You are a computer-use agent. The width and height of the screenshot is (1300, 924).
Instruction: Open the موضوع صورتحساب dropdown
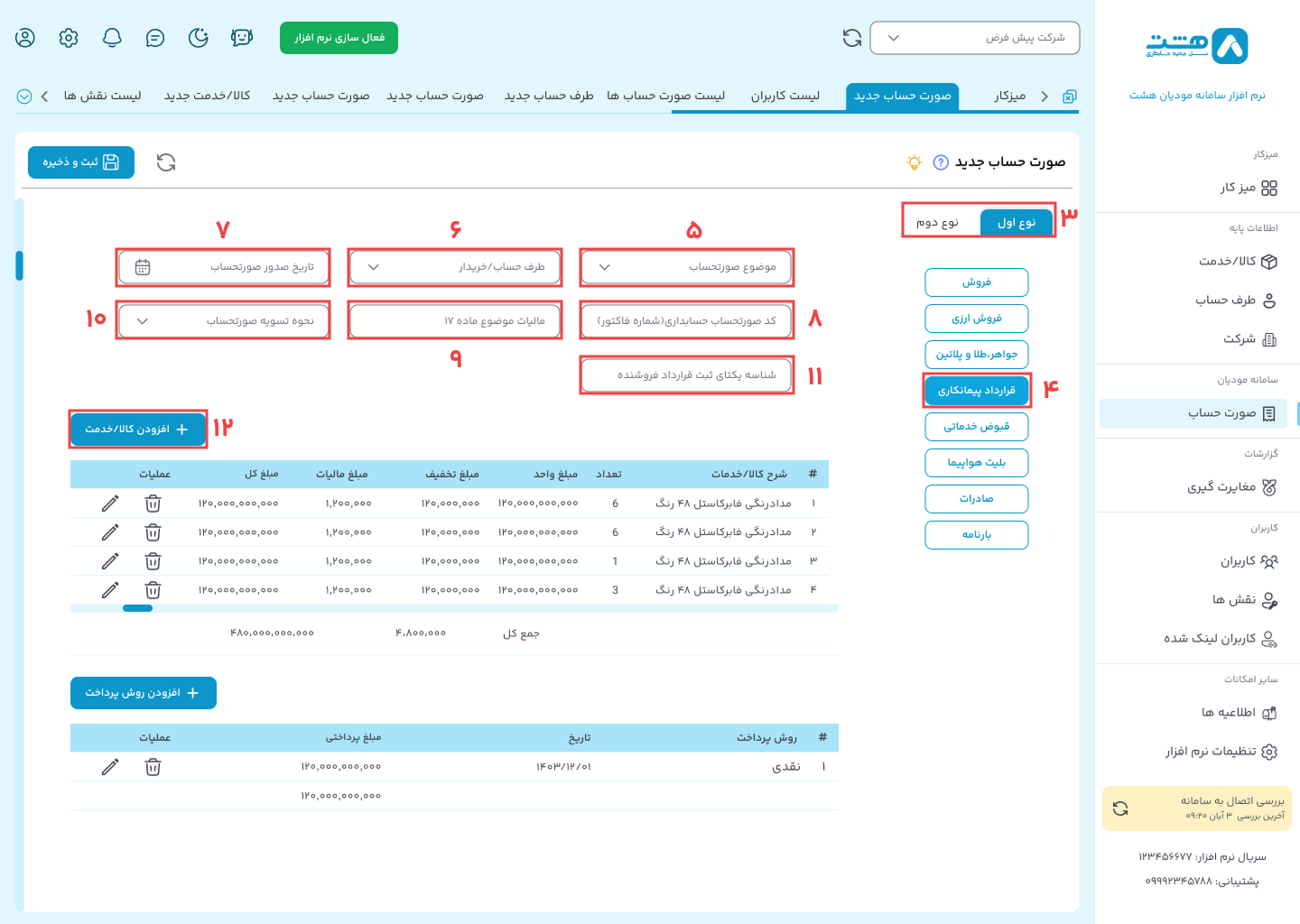point(686,267)
